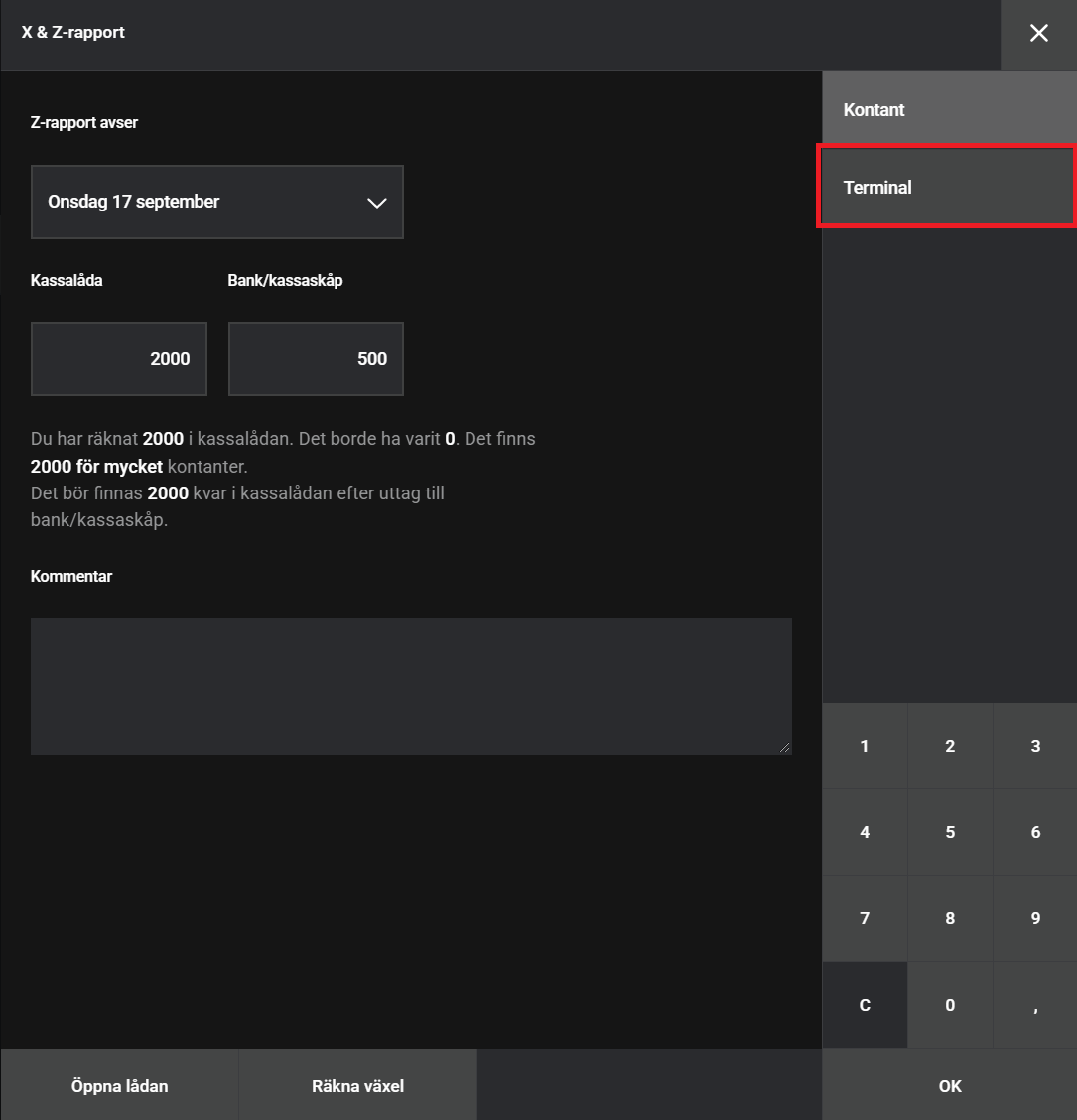This screenshot has width=1077, height=1120.
Task: Click the Bank/kassaskåp amount field
Action: click(316, 359)
